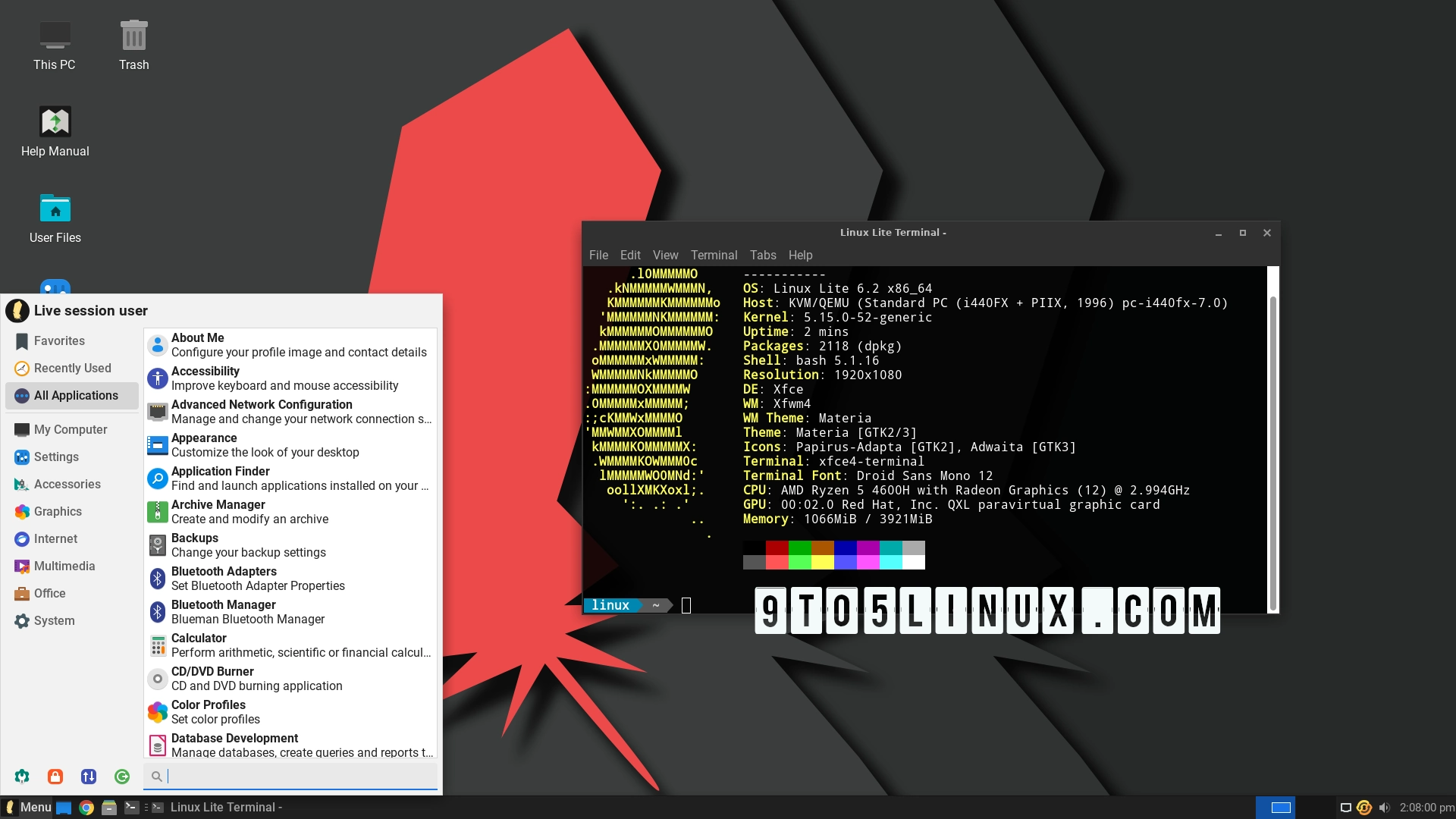Expand the Graphics category in the menu

click(x=58, y=511)
